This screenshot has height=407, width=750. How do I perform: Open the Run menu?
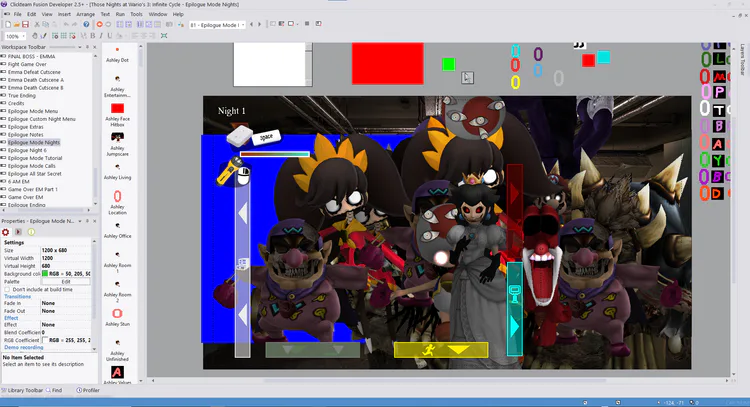(120, 14)
